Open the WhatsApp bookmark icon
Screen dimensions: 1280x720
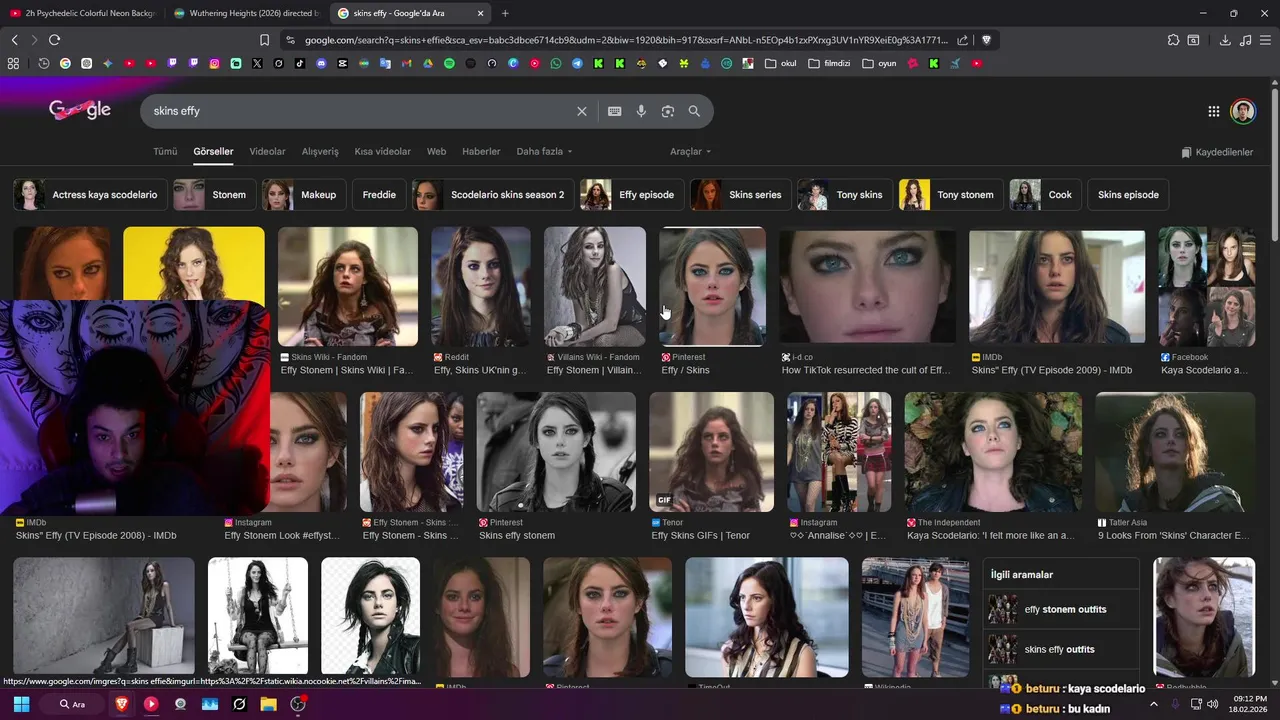tap(556, 63)
